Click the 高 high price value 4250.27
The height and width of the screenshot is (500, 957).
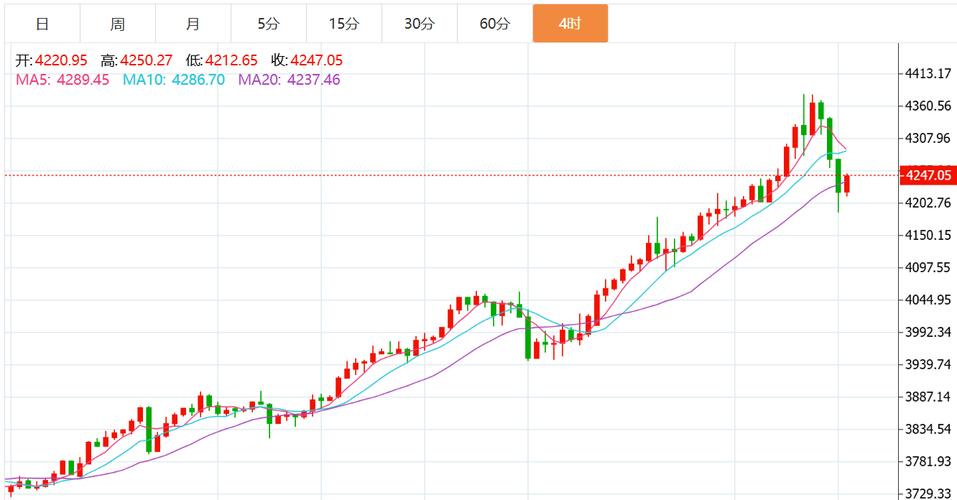(146, 60)
